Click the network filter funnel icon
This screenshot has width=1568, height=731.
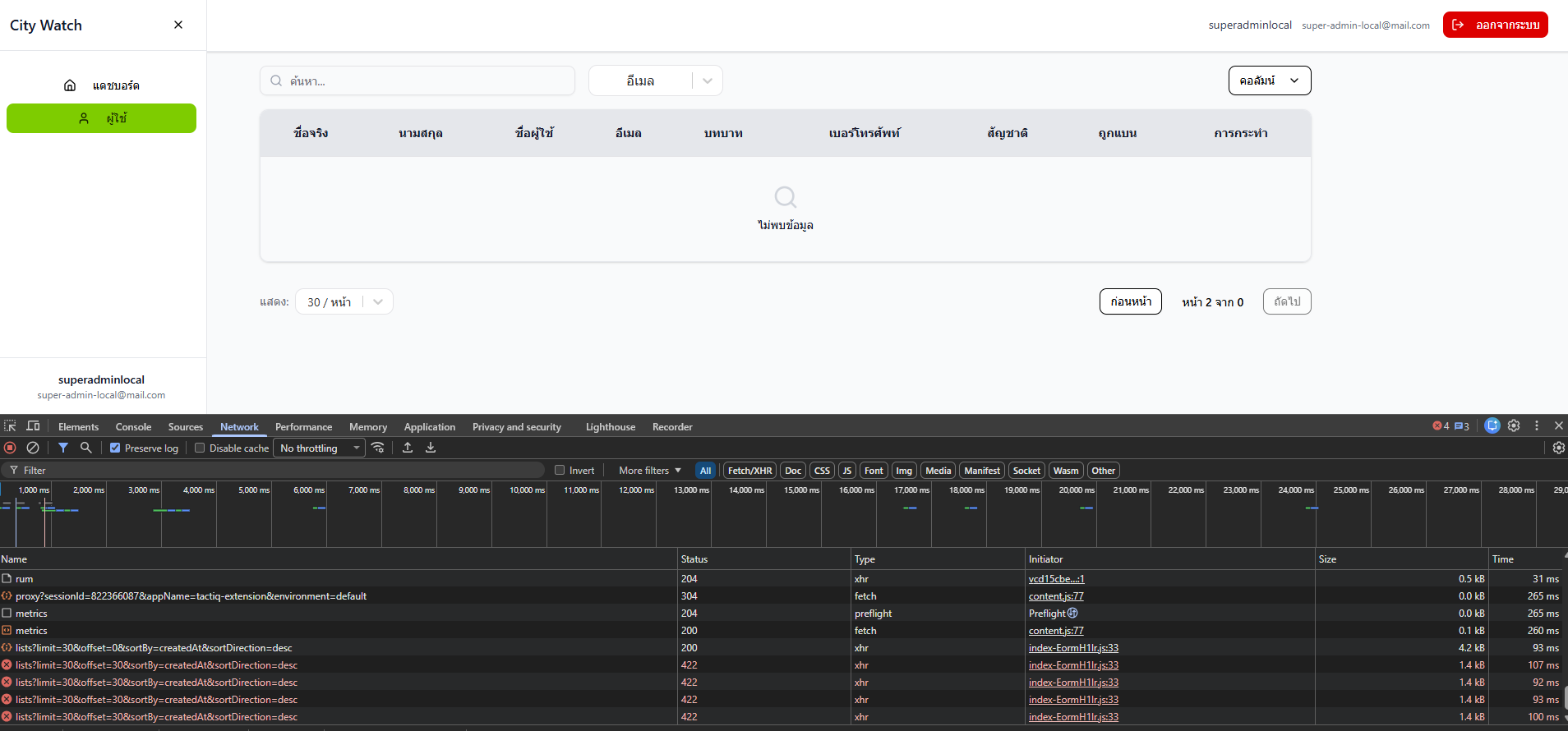pyautogui.click(x=63, y=448)
